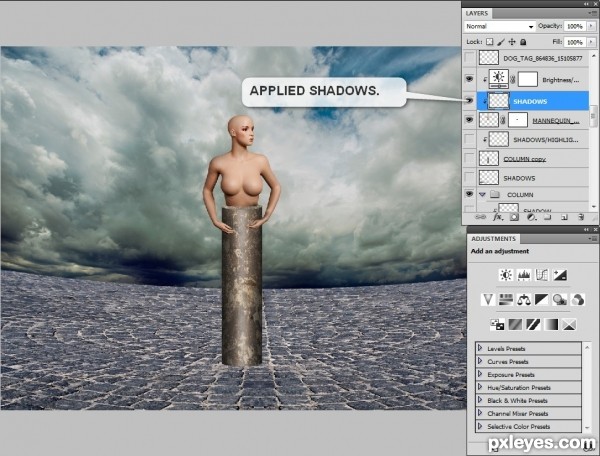The image size is (600, 456).
Task: Add a Channel Mixer adjustment
Action: point(577,299)
